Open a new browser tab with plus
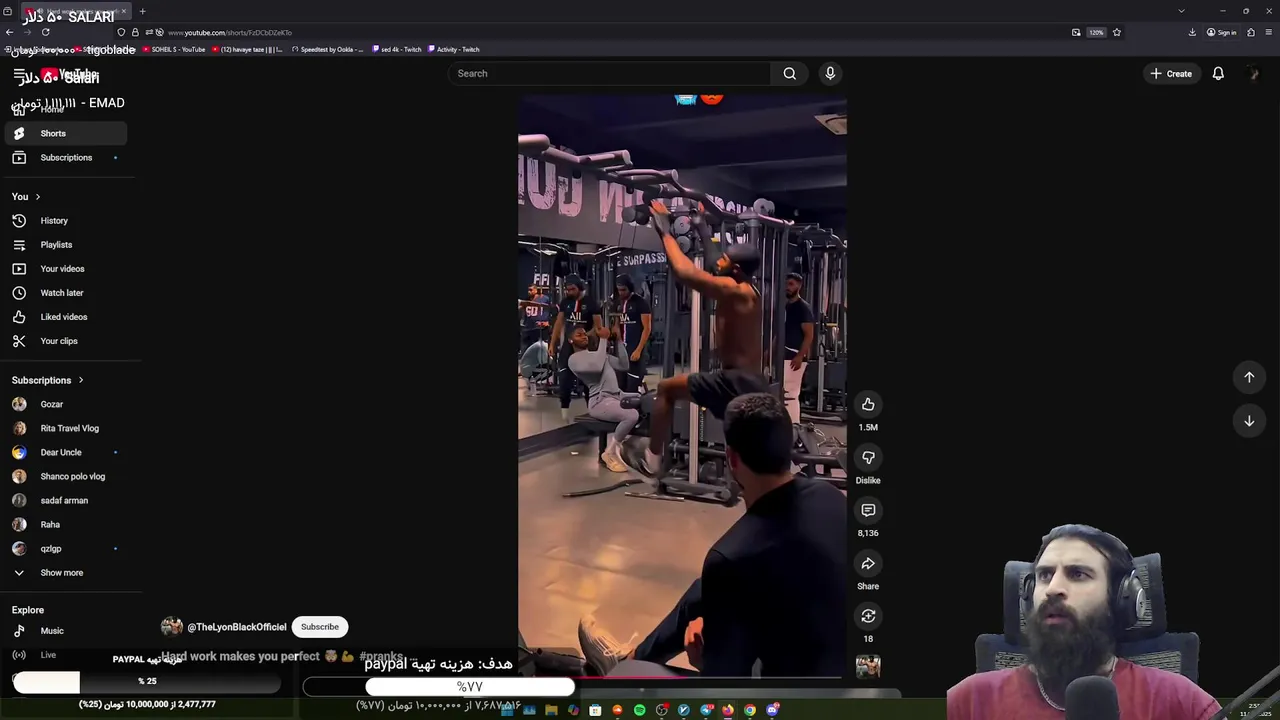Screen dimensions: 1280x720 tap(142, 11)
